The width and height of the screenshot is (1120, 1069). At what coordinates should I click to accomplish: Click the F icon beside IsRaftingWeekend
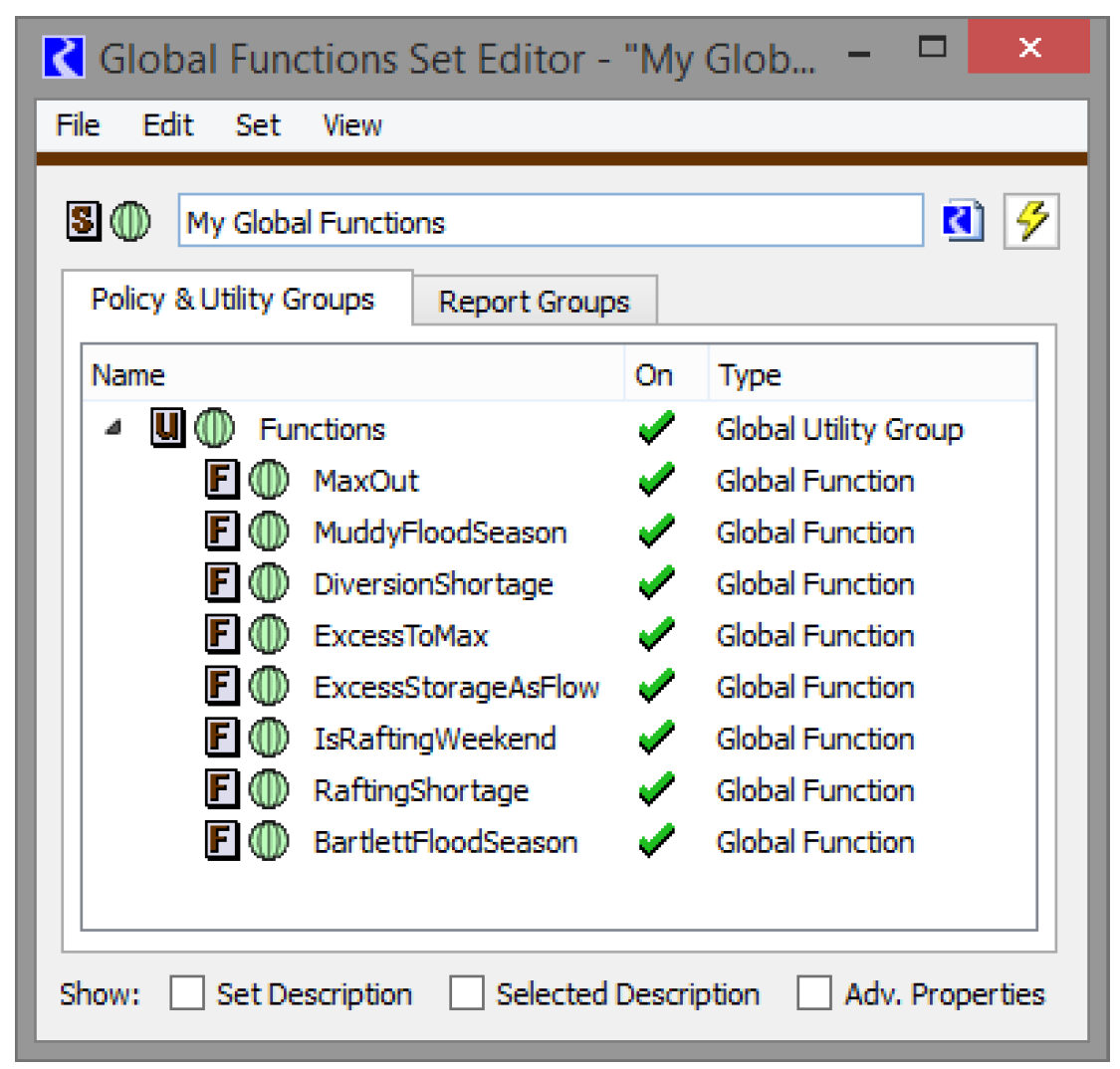click(x=222, y=739)
